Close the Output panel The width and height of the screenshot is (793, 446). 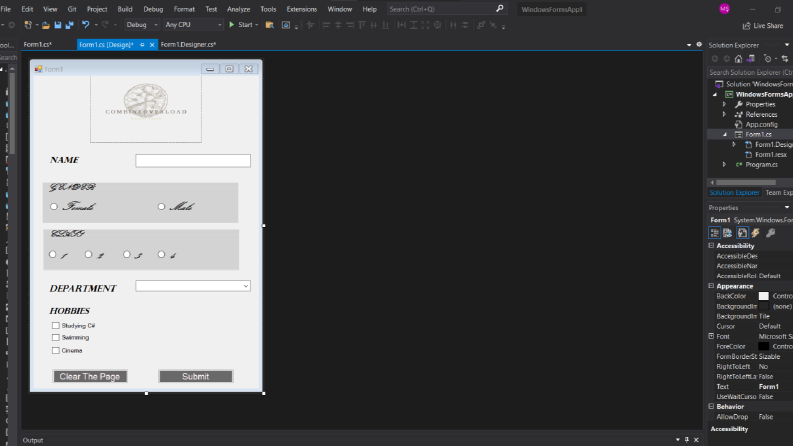(x=696, y=440)
